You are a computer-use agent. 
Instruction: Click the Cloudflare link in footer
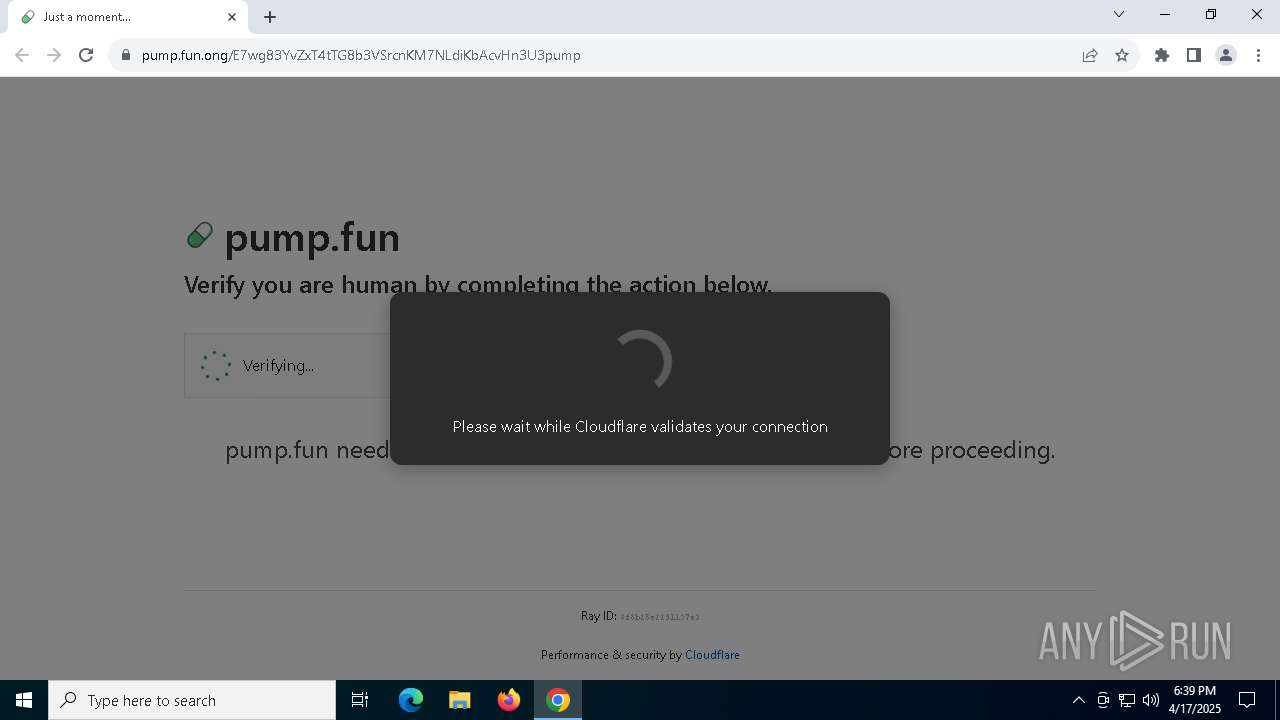[x=712, y=655]
